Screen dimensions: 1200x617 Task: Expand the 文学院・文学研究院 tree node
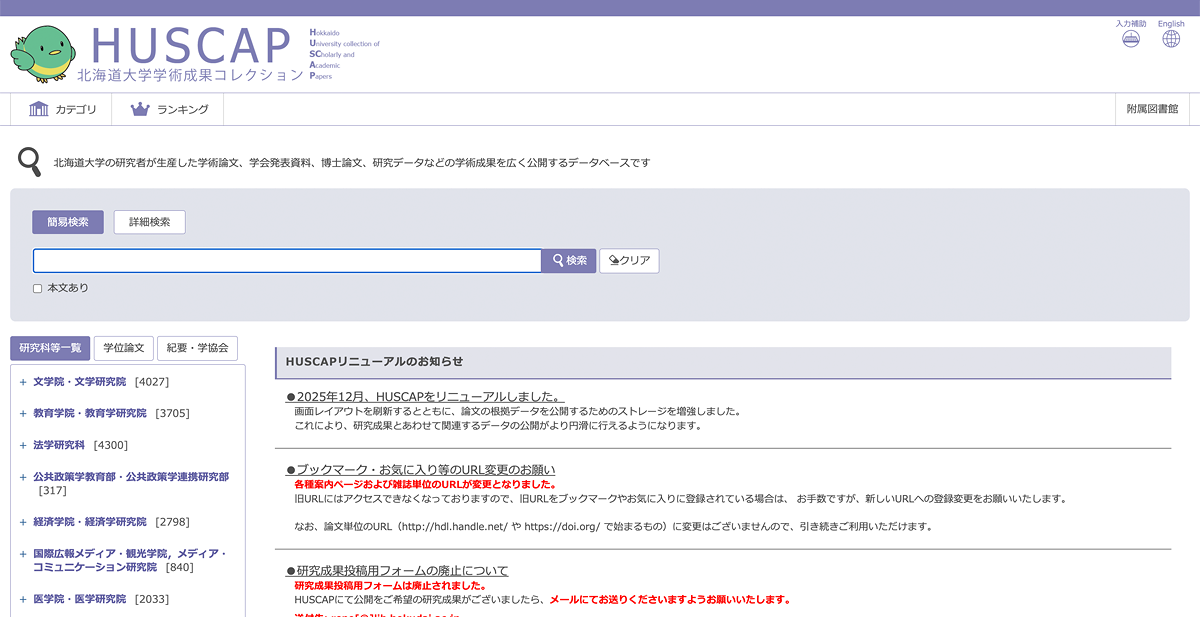22,381
